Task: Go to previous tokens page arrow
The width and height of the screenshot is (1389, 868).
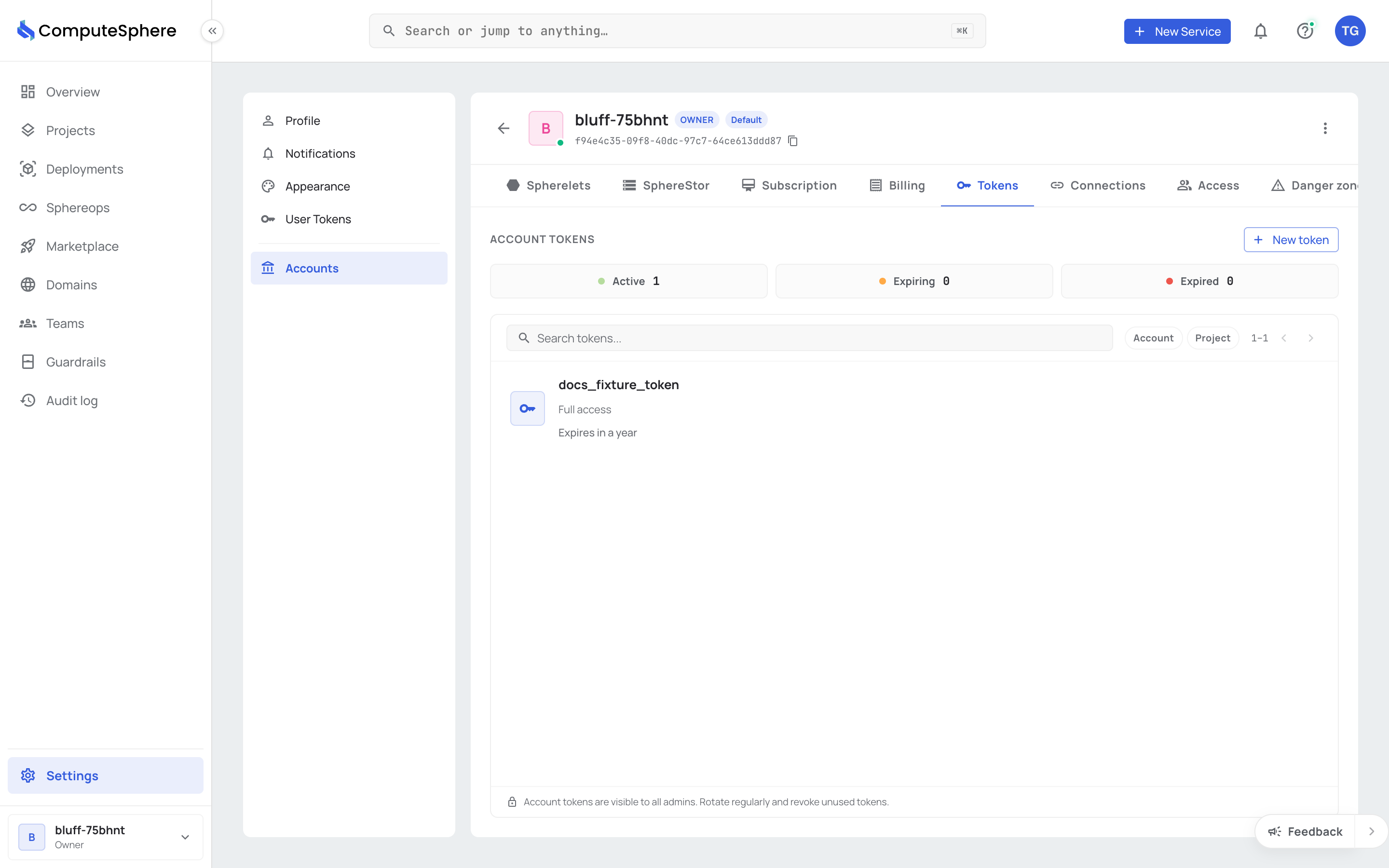Action: [1284, 338]
